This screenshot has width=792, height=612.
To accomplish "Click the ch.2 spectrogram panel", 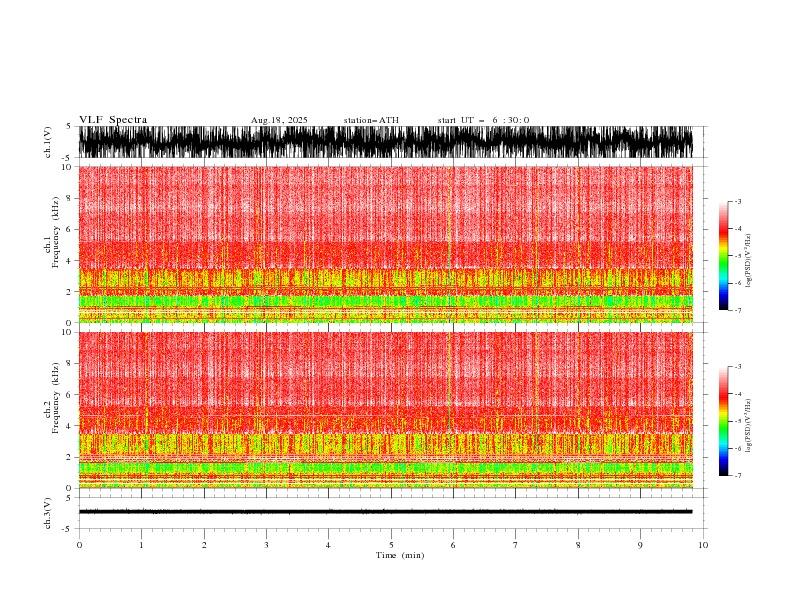I will pos(385,410).
